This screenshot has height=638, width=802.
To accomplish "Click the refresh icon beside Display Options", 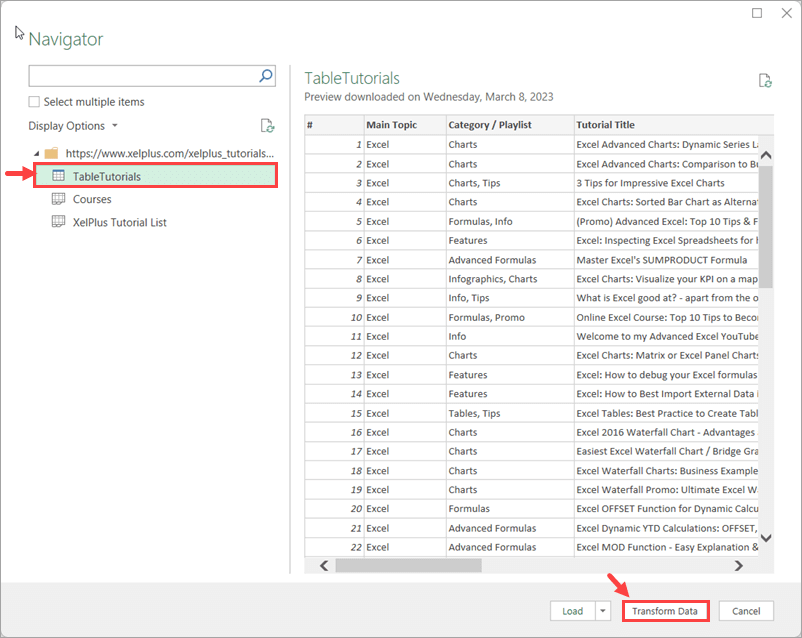I will pos(267,126).
